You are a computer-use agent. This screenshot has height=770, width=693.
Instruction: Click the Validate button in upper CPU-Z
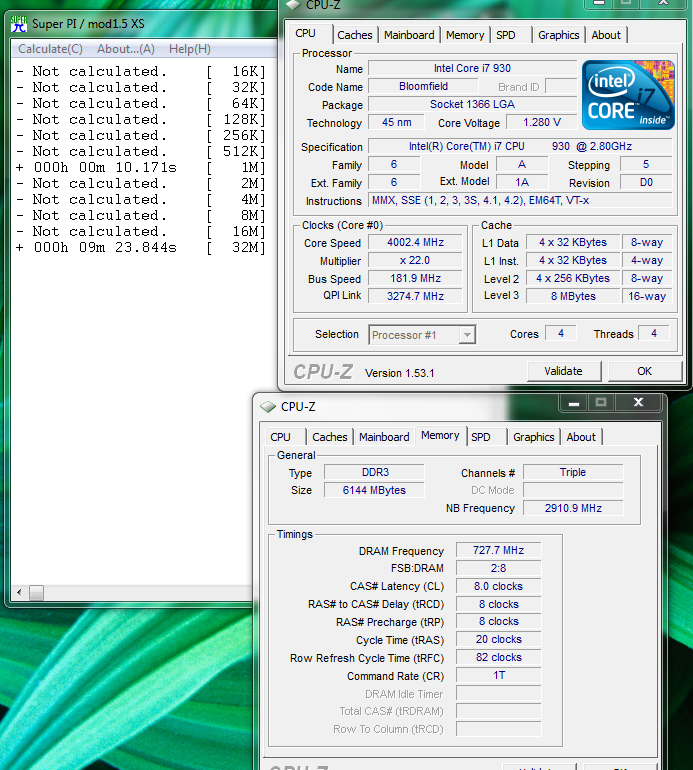coord(564,371)
